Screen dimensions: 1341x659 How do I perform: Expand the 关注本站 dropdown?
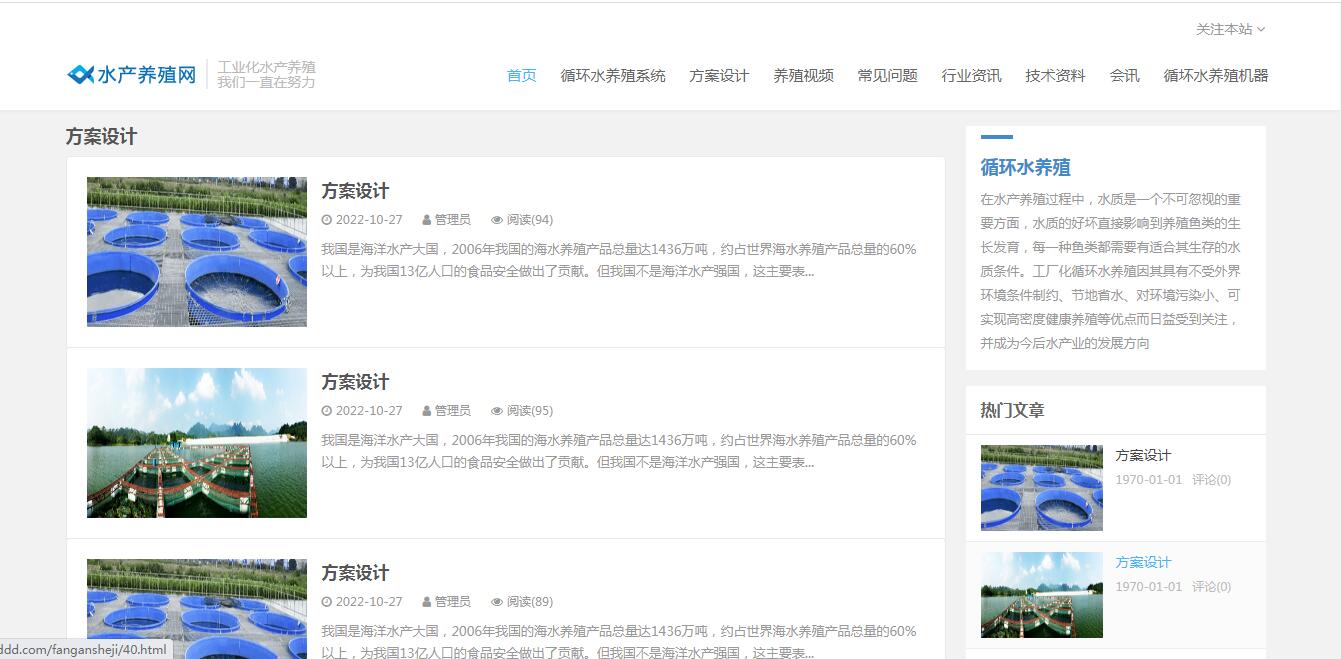[1230, 29]
